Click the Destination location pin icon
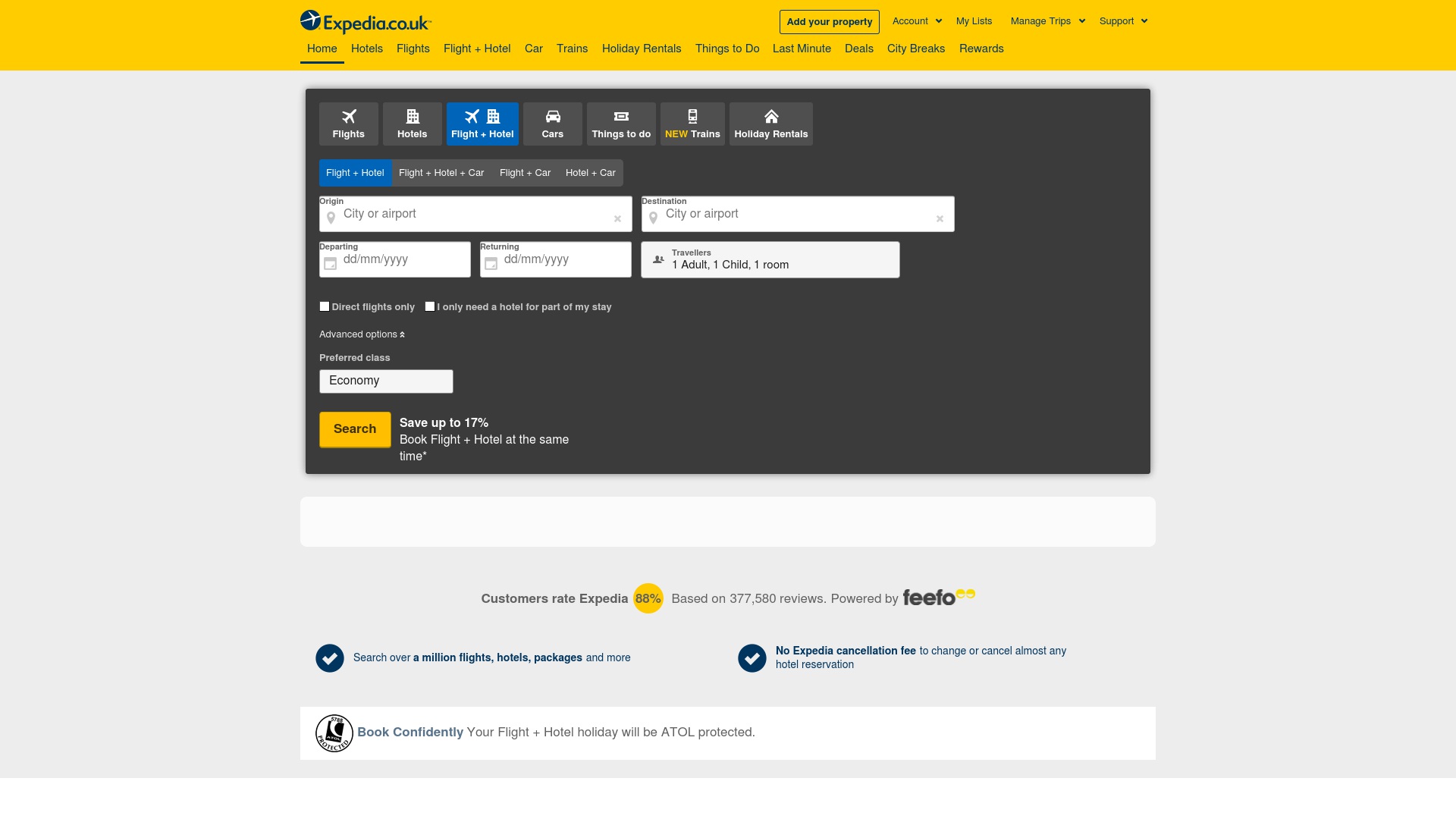1456x819 pixels. pyautogui.click(x=653, y=218)
